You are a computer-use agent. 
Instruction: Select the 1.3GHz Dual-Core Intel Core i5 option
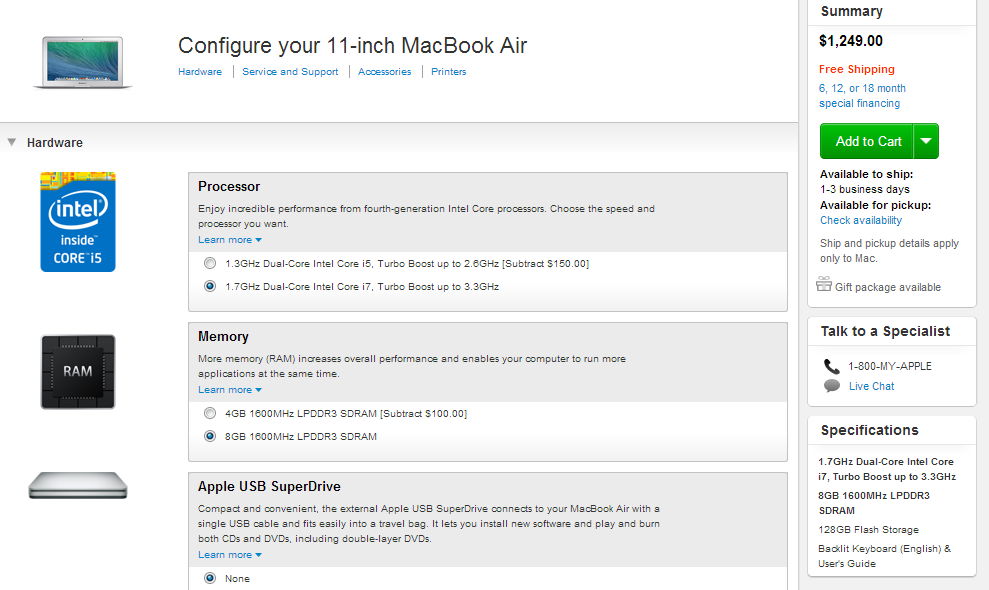click(x=210, y=263)
